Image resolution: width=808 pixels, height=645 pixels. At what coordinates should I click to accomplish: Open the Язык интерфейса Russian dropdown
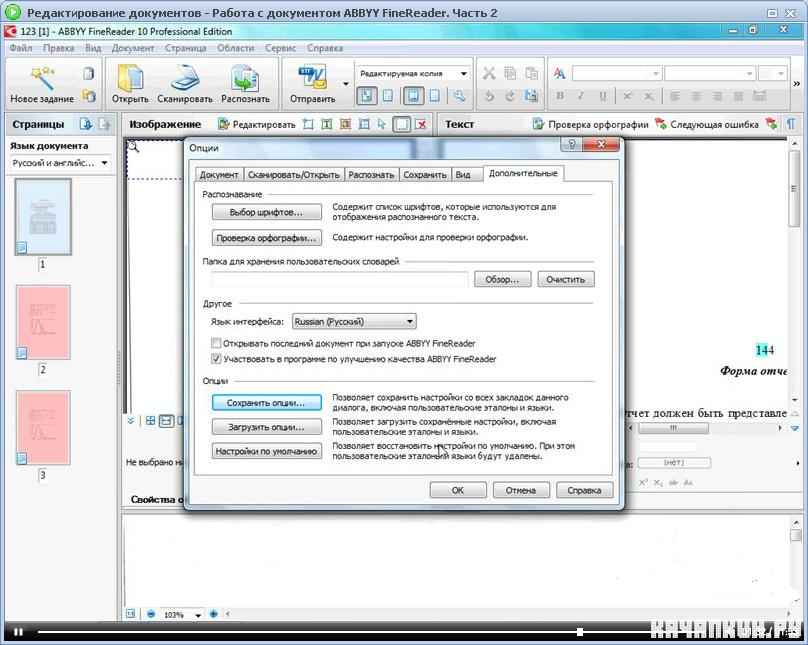coord(354,321)
